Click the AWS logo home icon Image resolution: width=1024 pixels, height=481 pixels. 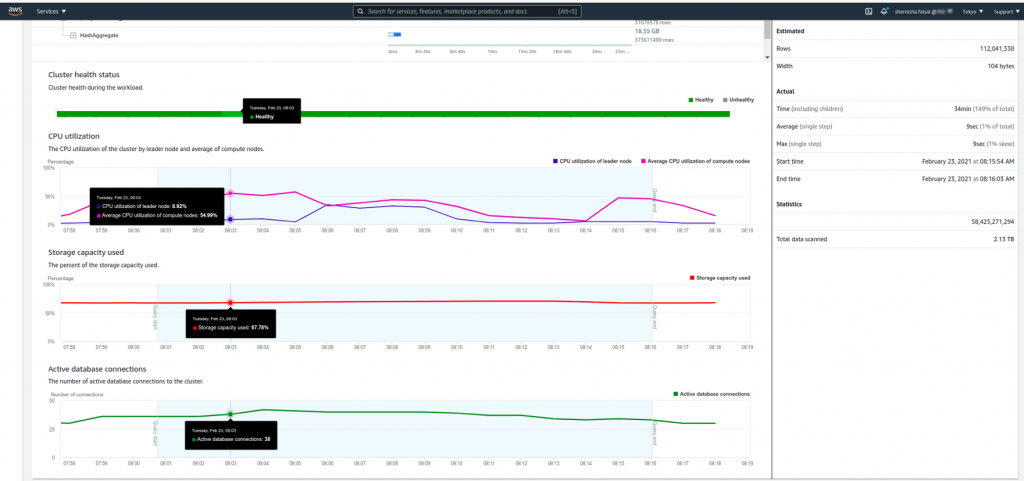pyautogui.click(x=15, y=11)
